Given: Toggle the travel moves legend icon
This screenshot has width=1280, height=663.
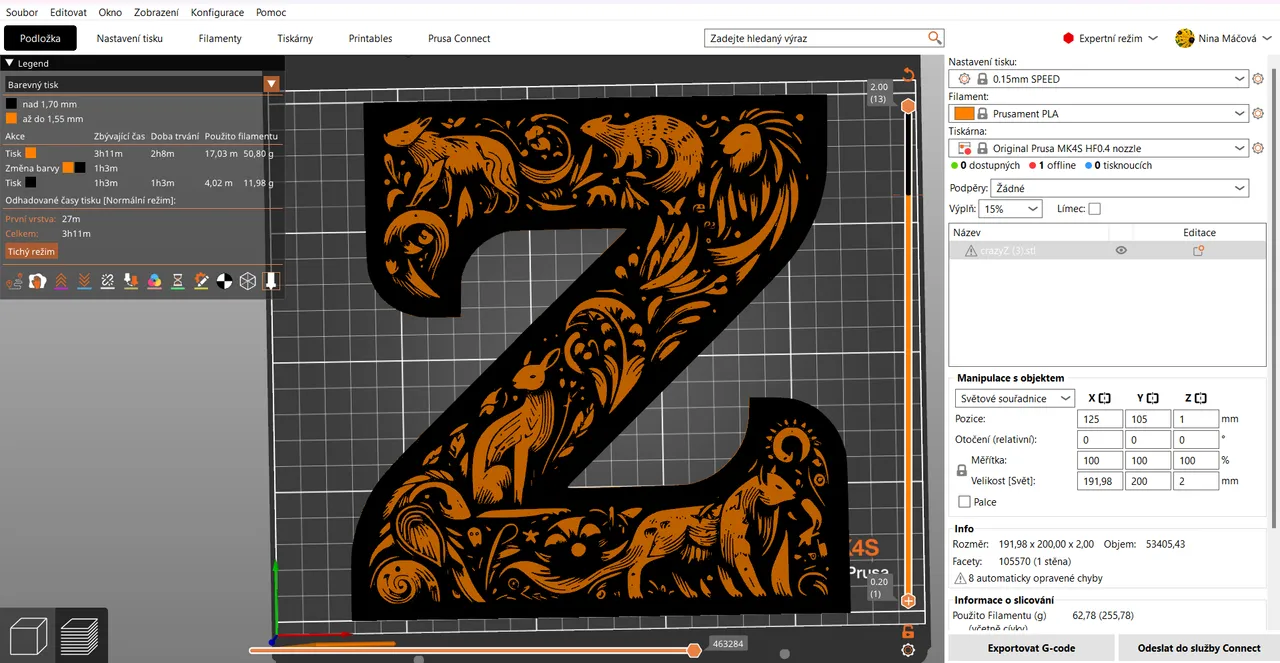Looking at the screenshot, I should [15, 282].
